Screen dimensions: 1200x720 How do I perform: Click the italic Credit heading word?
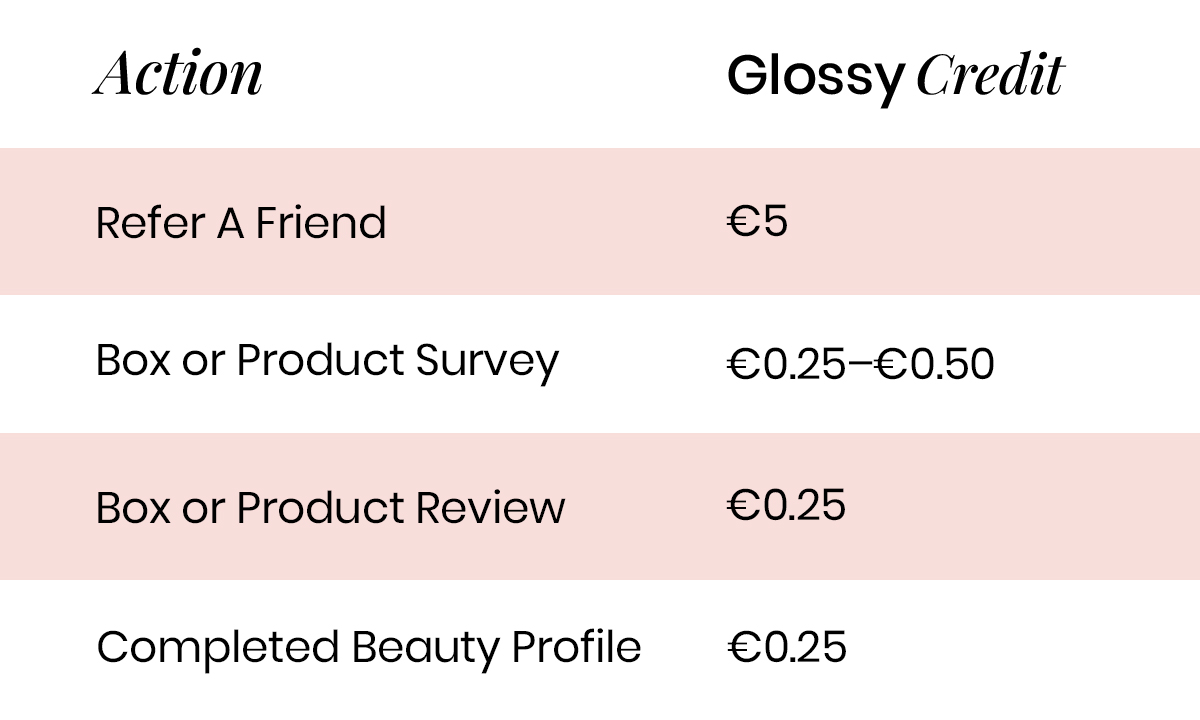[990, 74]
